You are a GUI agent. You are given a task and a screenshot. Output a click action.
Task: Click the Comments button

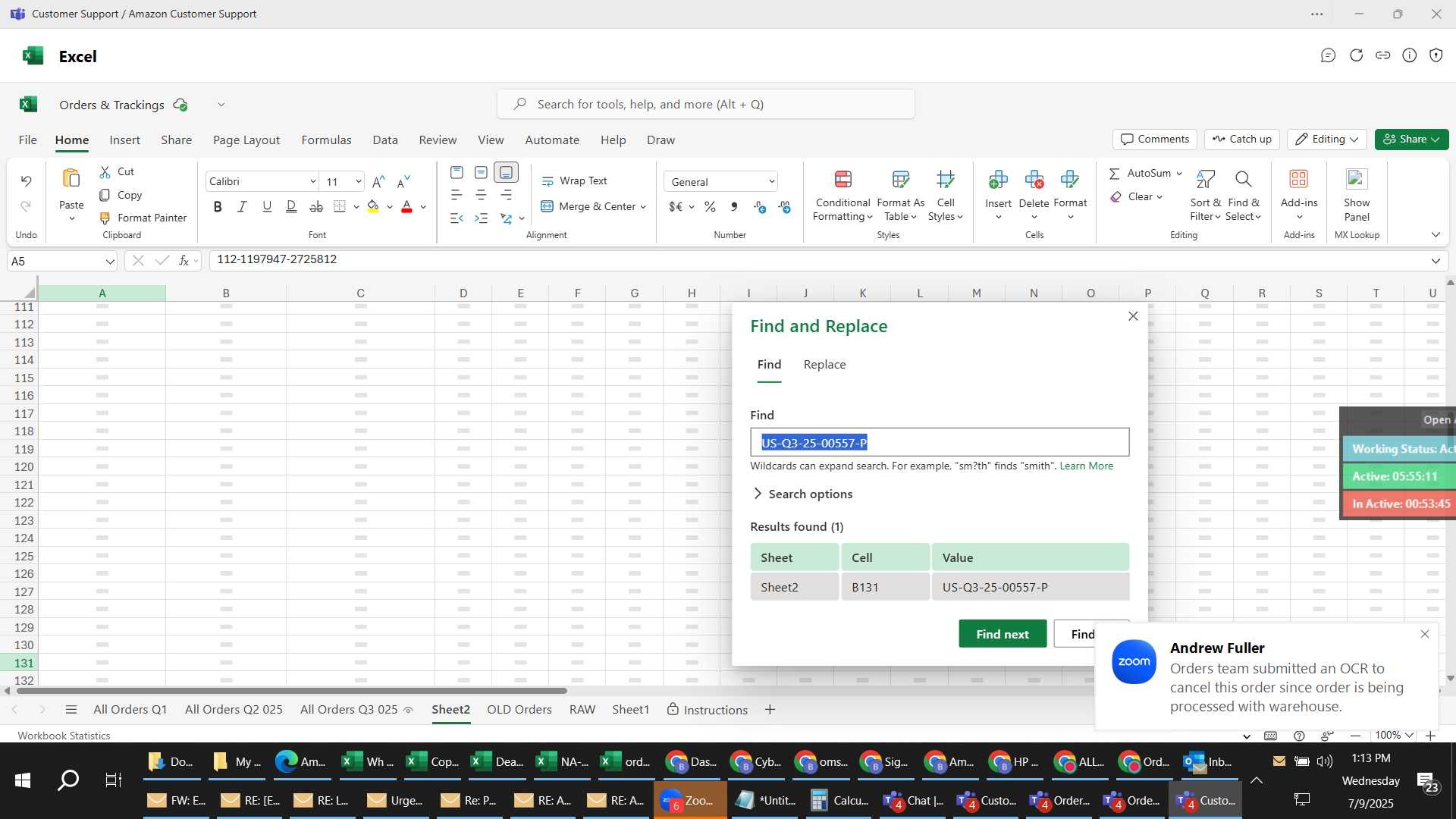pyautogui.click(x=1155, y=140)
